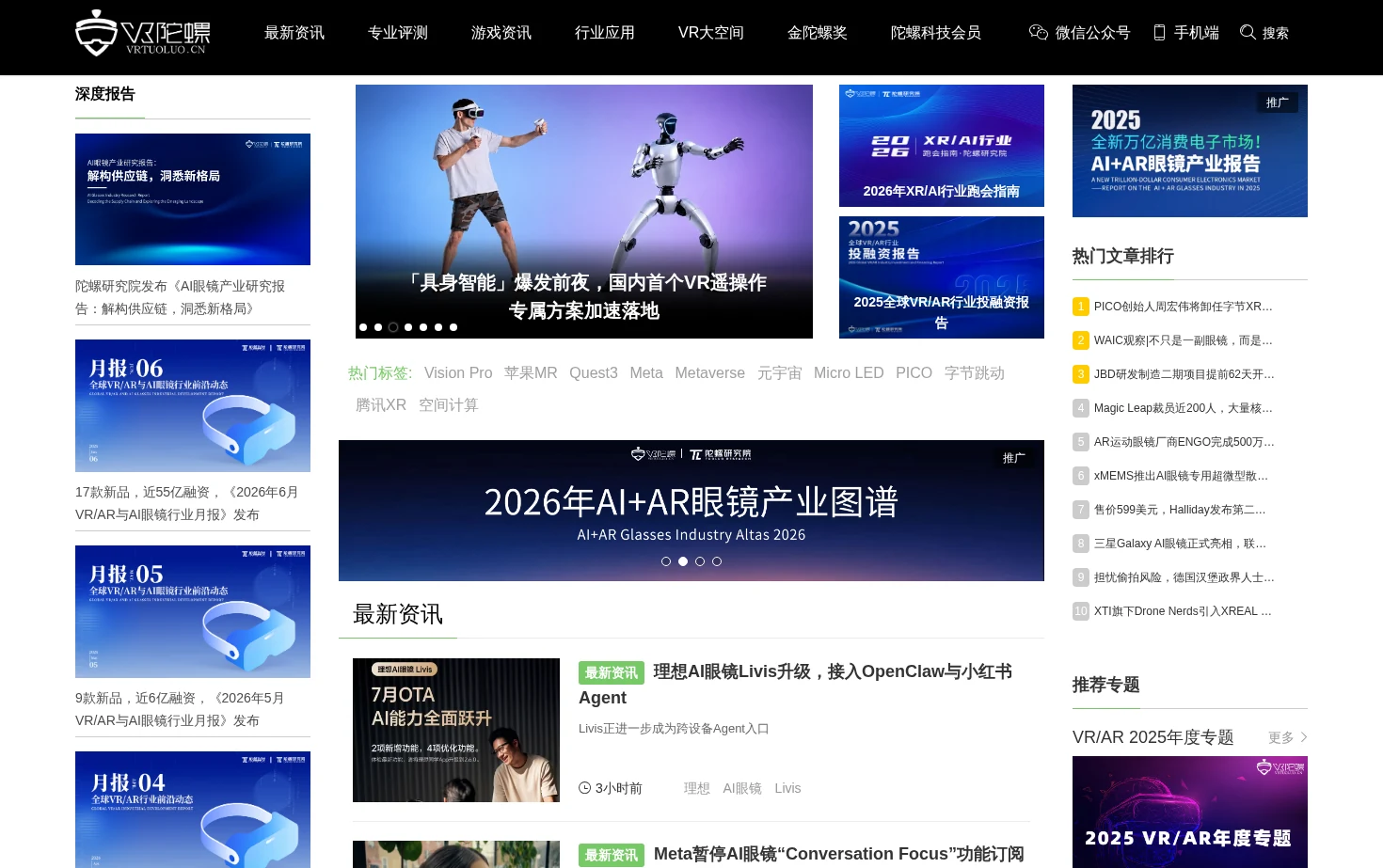
Task: Click the Micro LED hot tag
Action: [849, 373]
